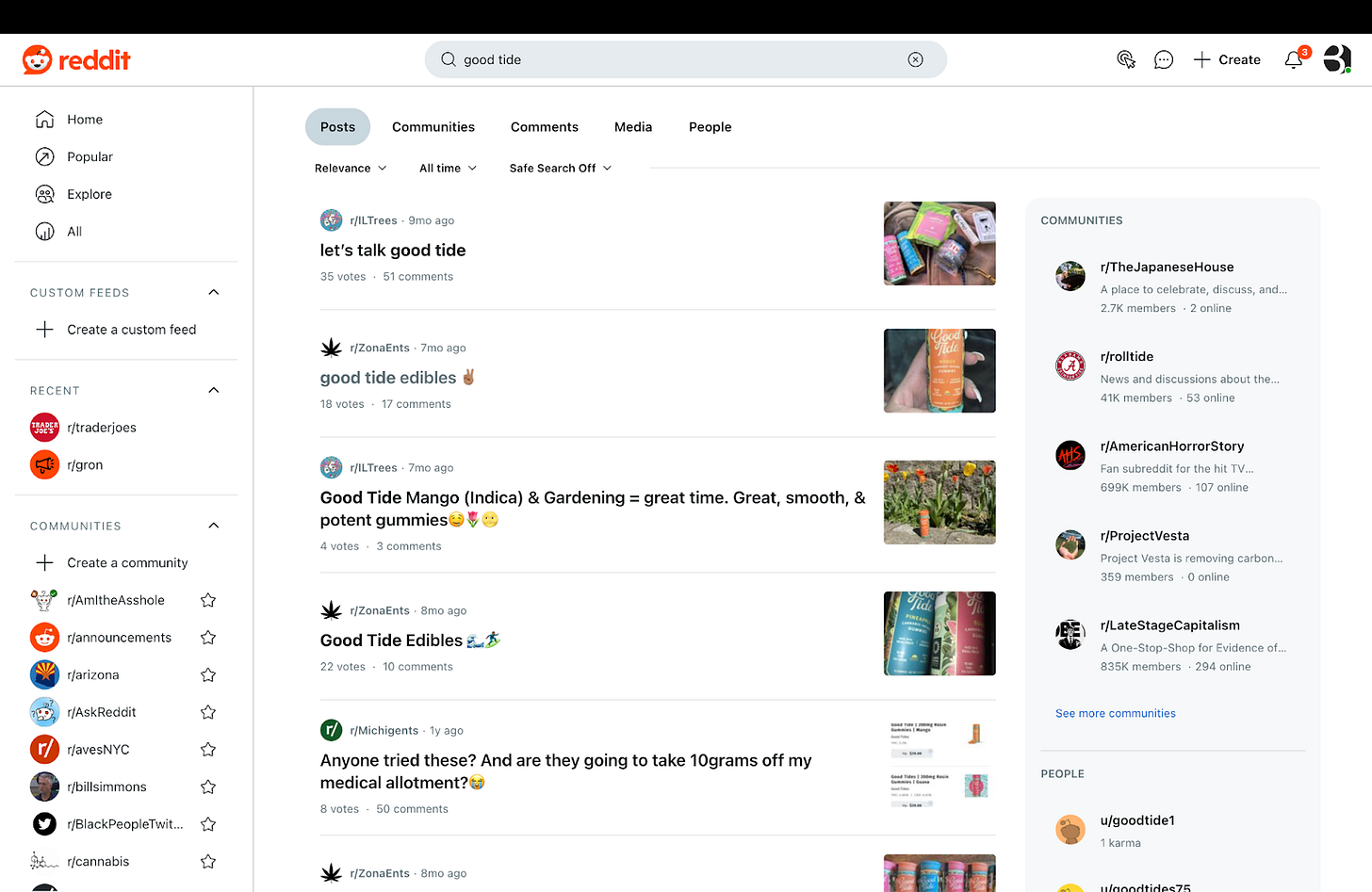Image resolution: width=1372 pixels, height=892 pixels.
Task: Open post let's talk good tide
Action: click(x=393, y=251)
